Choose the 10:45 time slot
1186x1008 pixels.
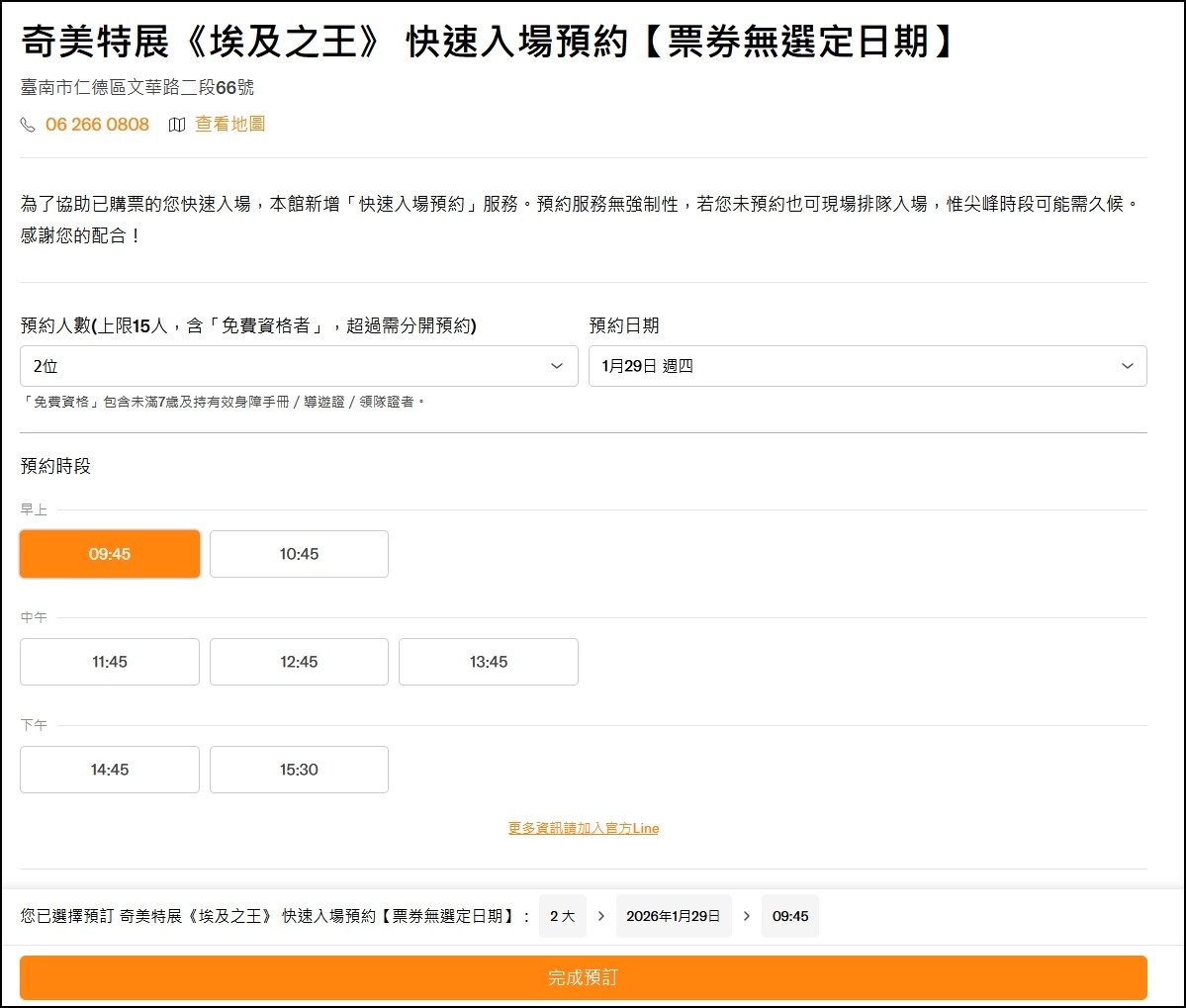(299, 554)
